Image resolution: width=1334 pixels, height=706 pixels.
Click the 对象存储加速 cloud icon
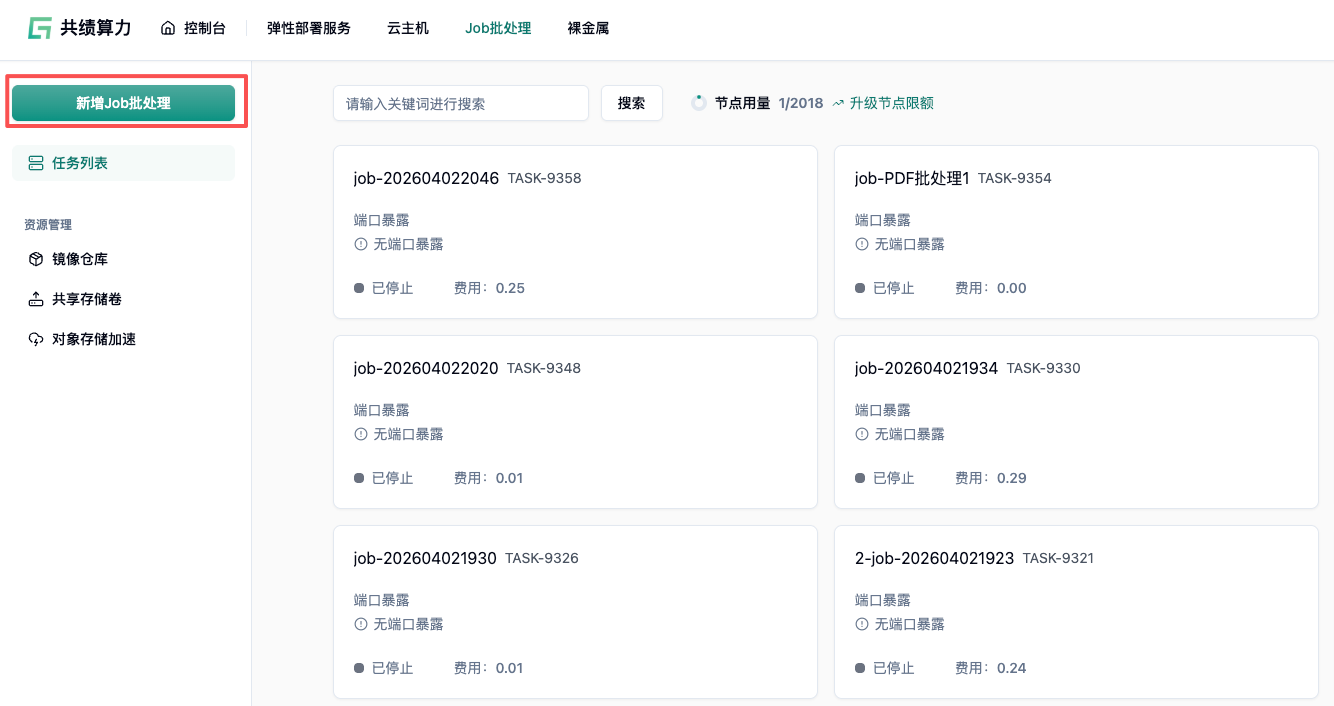(36, 339)
